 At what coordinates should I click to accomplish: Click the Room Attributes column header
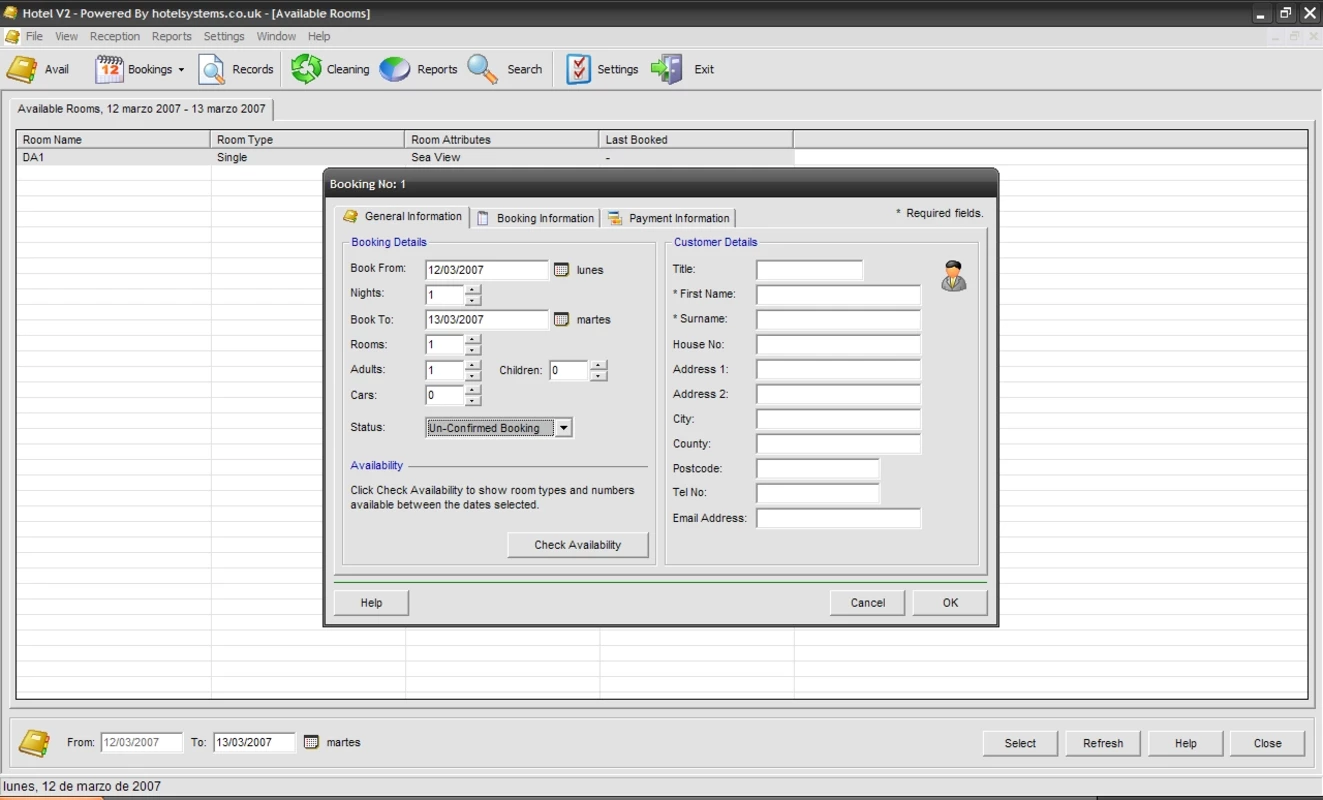point(501,140)
